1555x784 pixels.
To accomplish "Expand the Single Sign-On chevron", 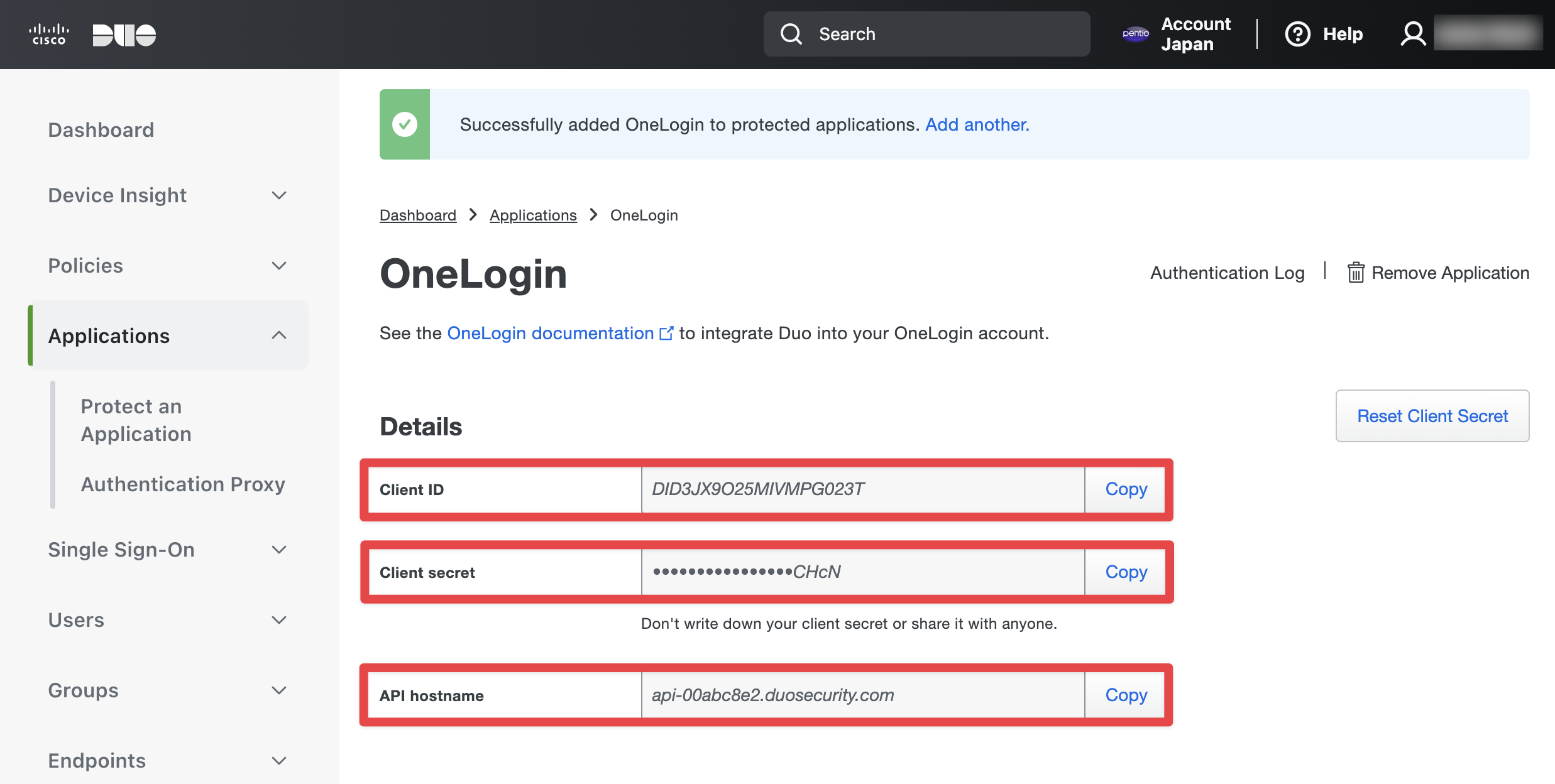I will pyautogui.click(x=279, y=550).
